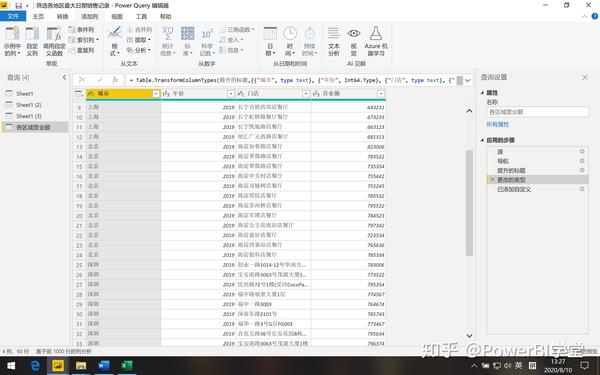Click the 示例中的列 column from examples icon
This screenshot has height=375, width=600.
(x=12, y=34)
